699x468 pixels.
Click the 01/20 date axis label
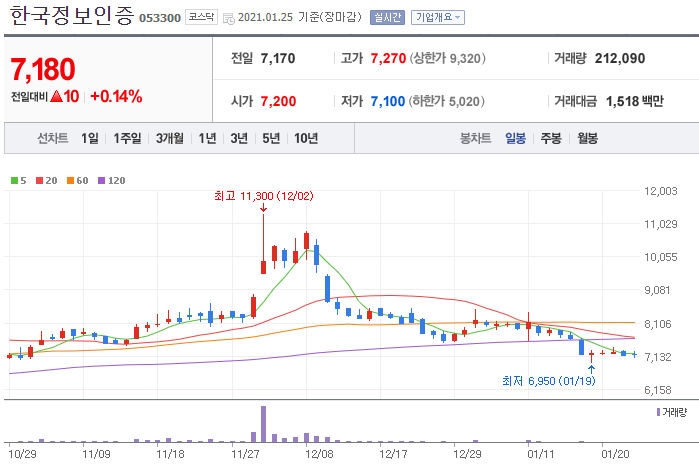(x=615, y=454)
